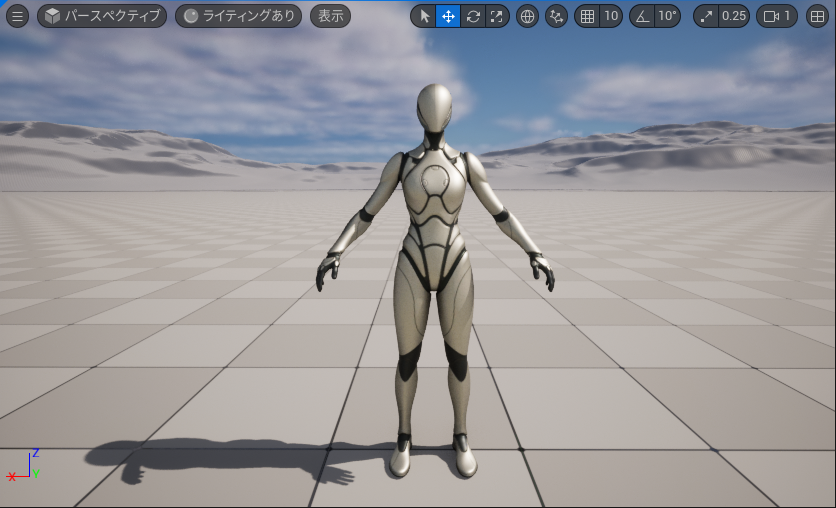Open the viewport layout grid icon
The image size is (836, 508).
(x=817, y=16)
